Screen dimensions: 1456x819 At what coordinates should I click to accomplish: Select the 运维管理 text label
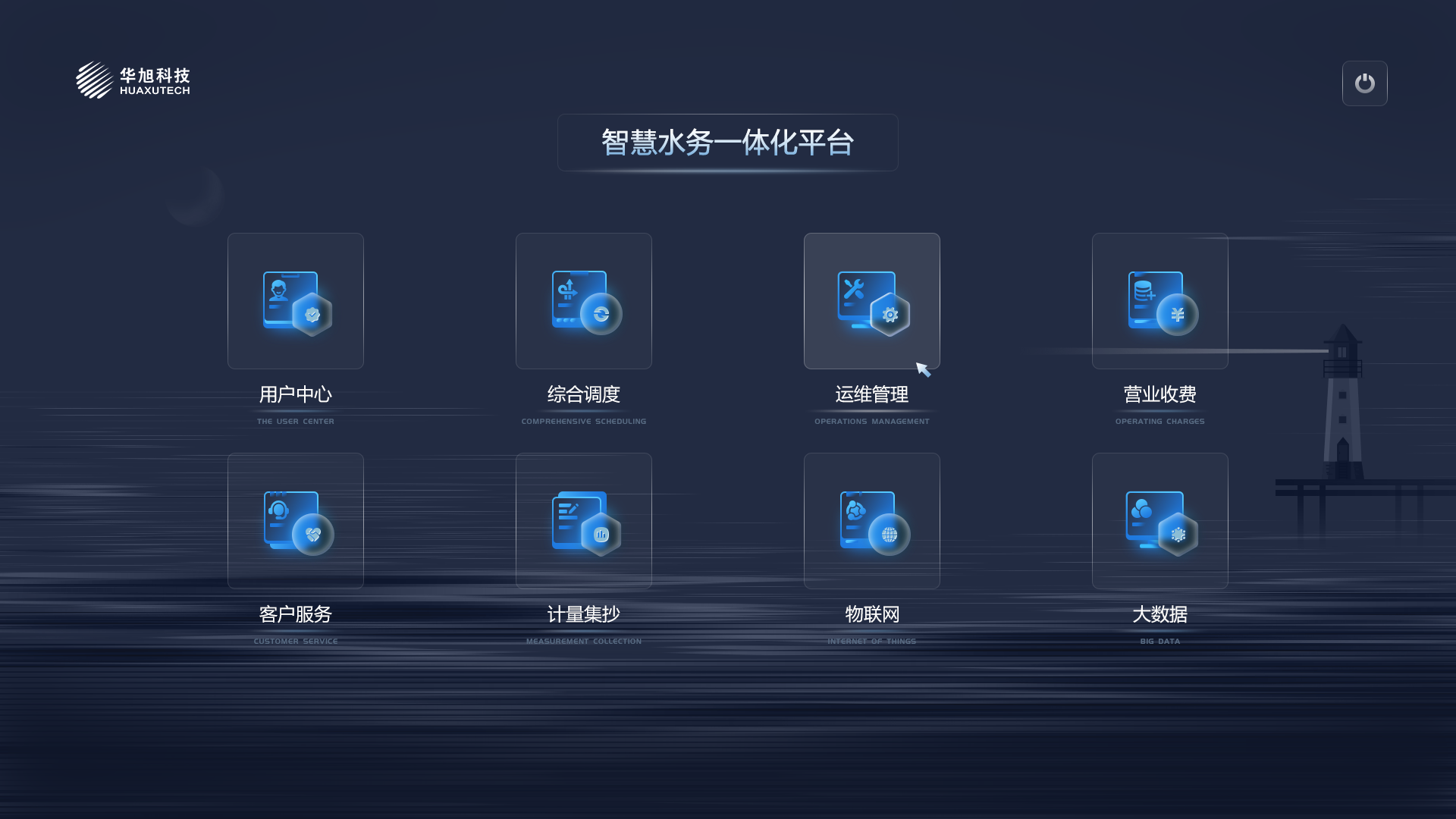pos(872,394)
